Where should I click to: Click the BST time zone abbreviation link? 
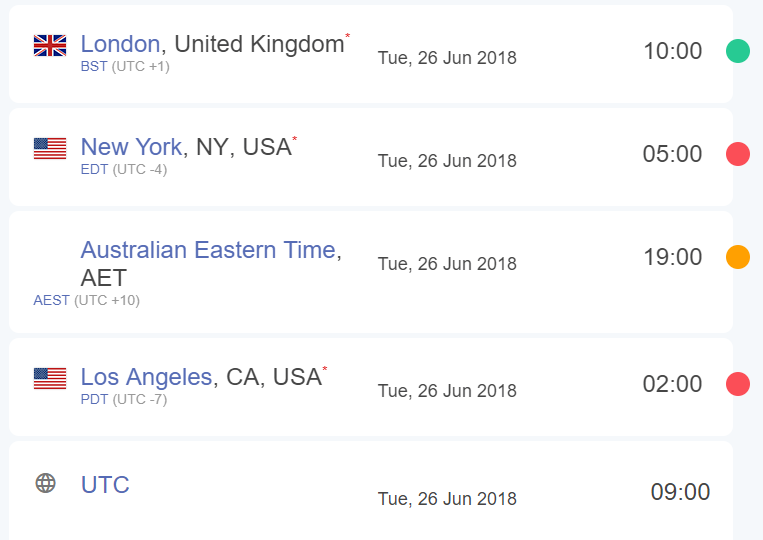pos(94,66)
